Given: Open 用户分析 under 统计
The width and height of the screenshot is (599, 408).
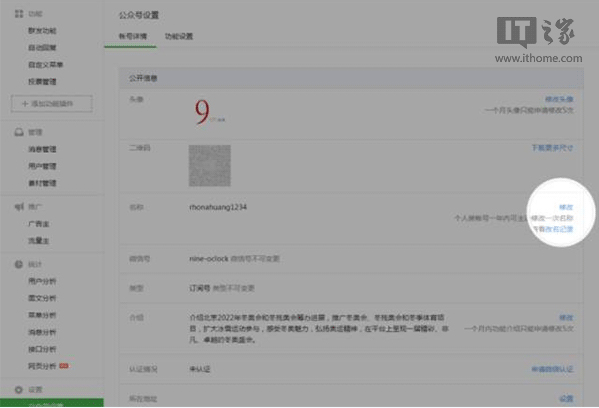Looking at the screenshot, I should coord(42,281).
